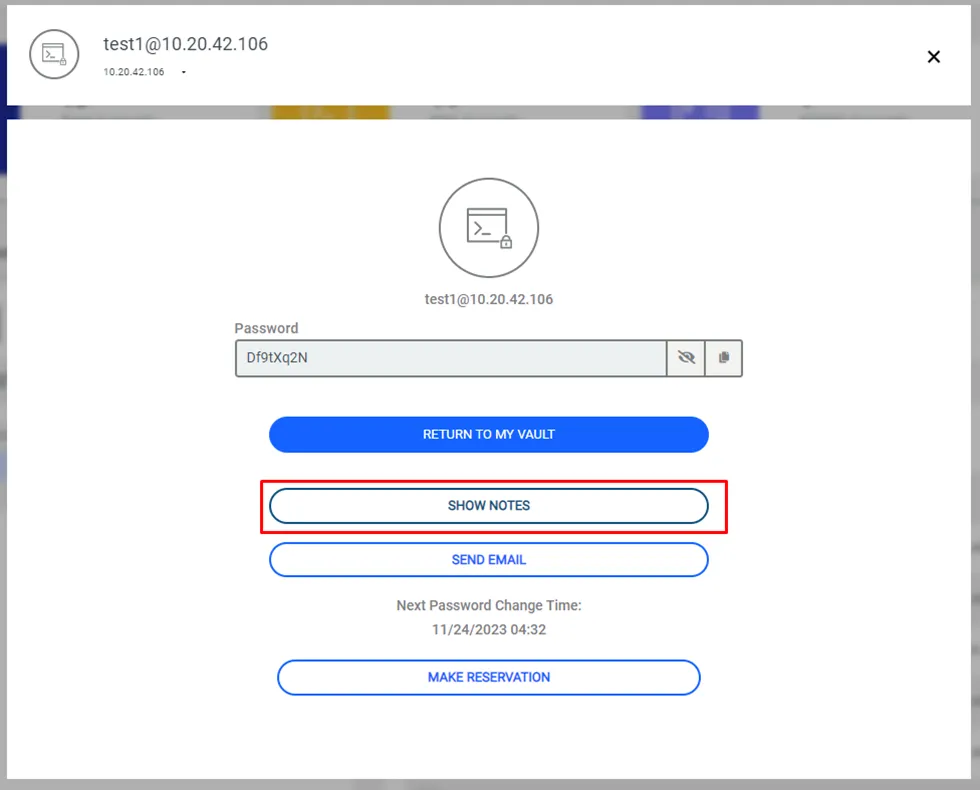The height and width of the screenshot is (790, 980).
Task: Return to My Vault
Action: [x=489, y=434]
